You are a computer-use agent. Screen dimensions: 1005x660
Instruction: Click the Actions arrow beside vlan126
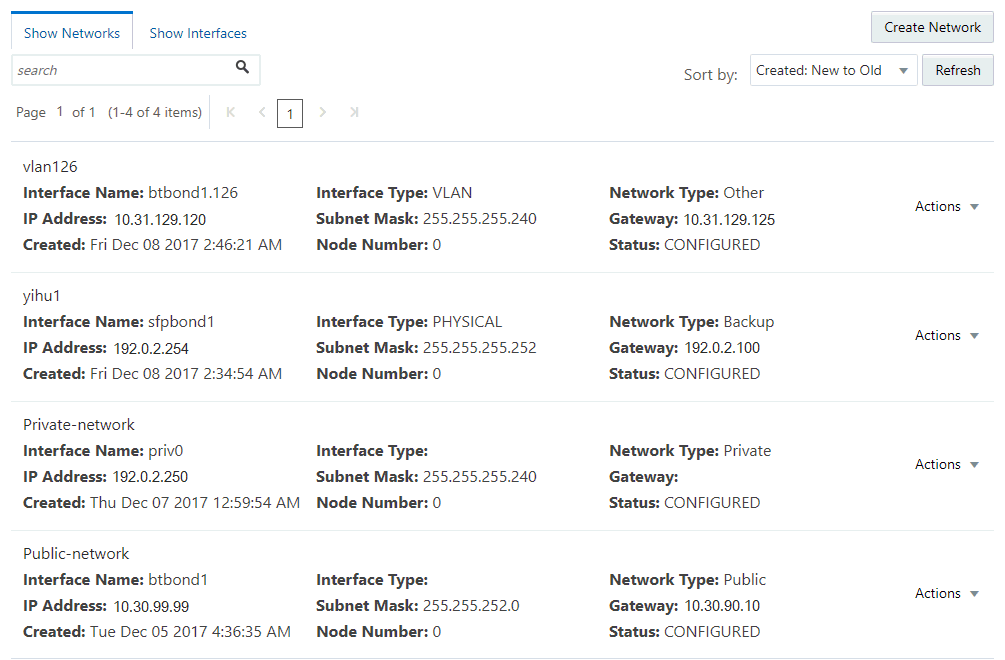pyautogui.click(x=974, y=207)
